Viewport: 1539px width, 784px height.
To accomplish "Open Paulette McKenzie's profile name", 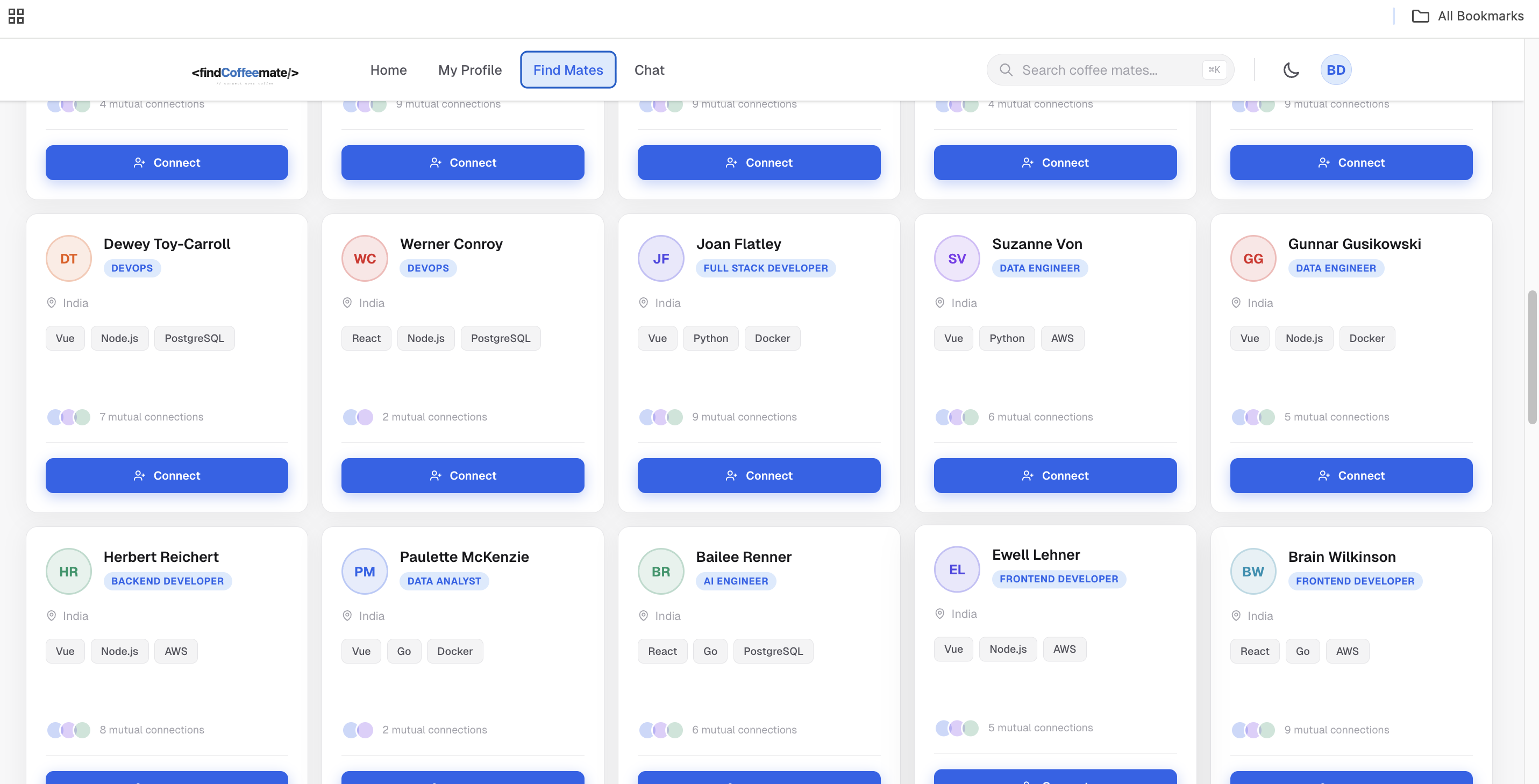I will 464,557.
